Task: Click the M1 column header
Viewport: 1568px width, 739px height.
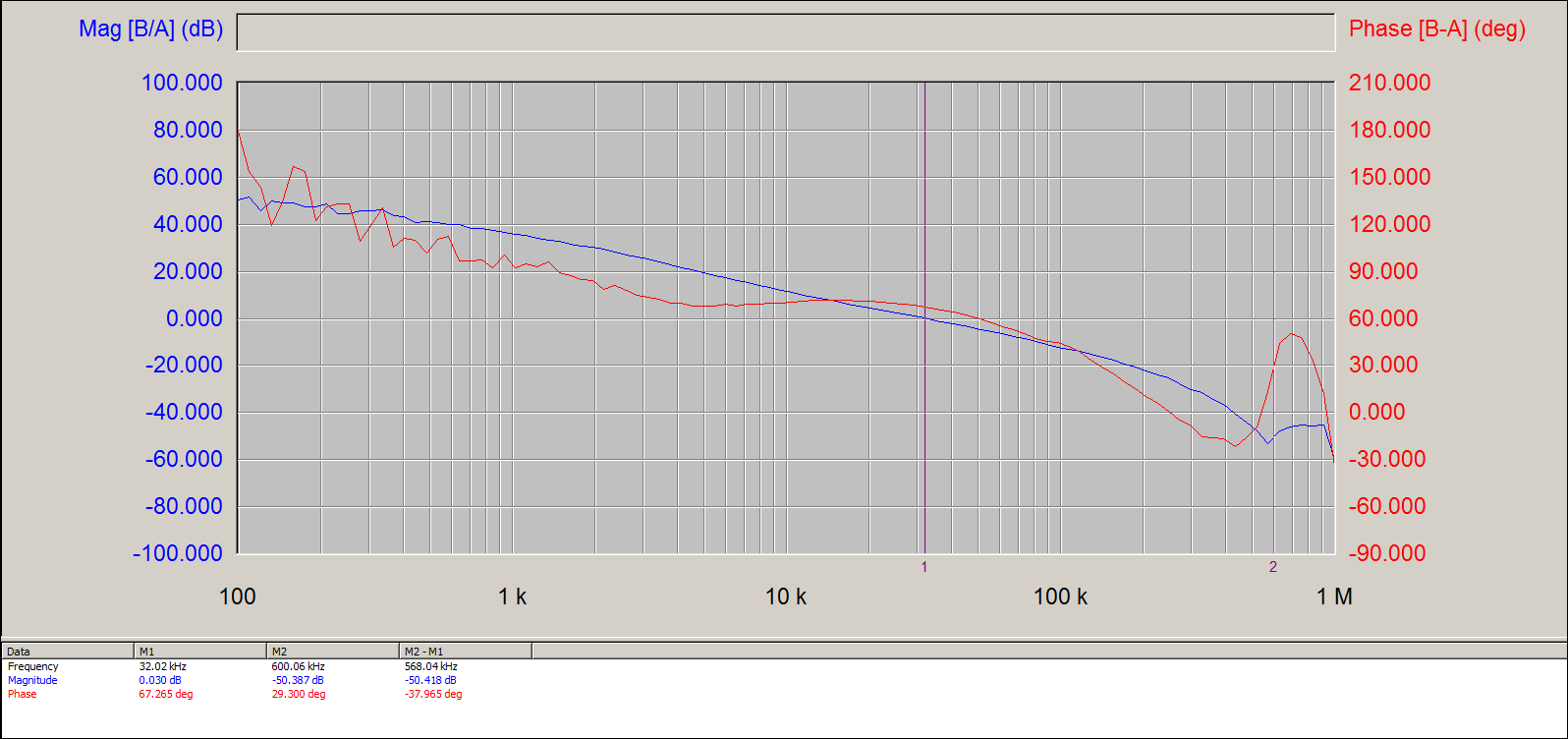Action: click(200, 651)
